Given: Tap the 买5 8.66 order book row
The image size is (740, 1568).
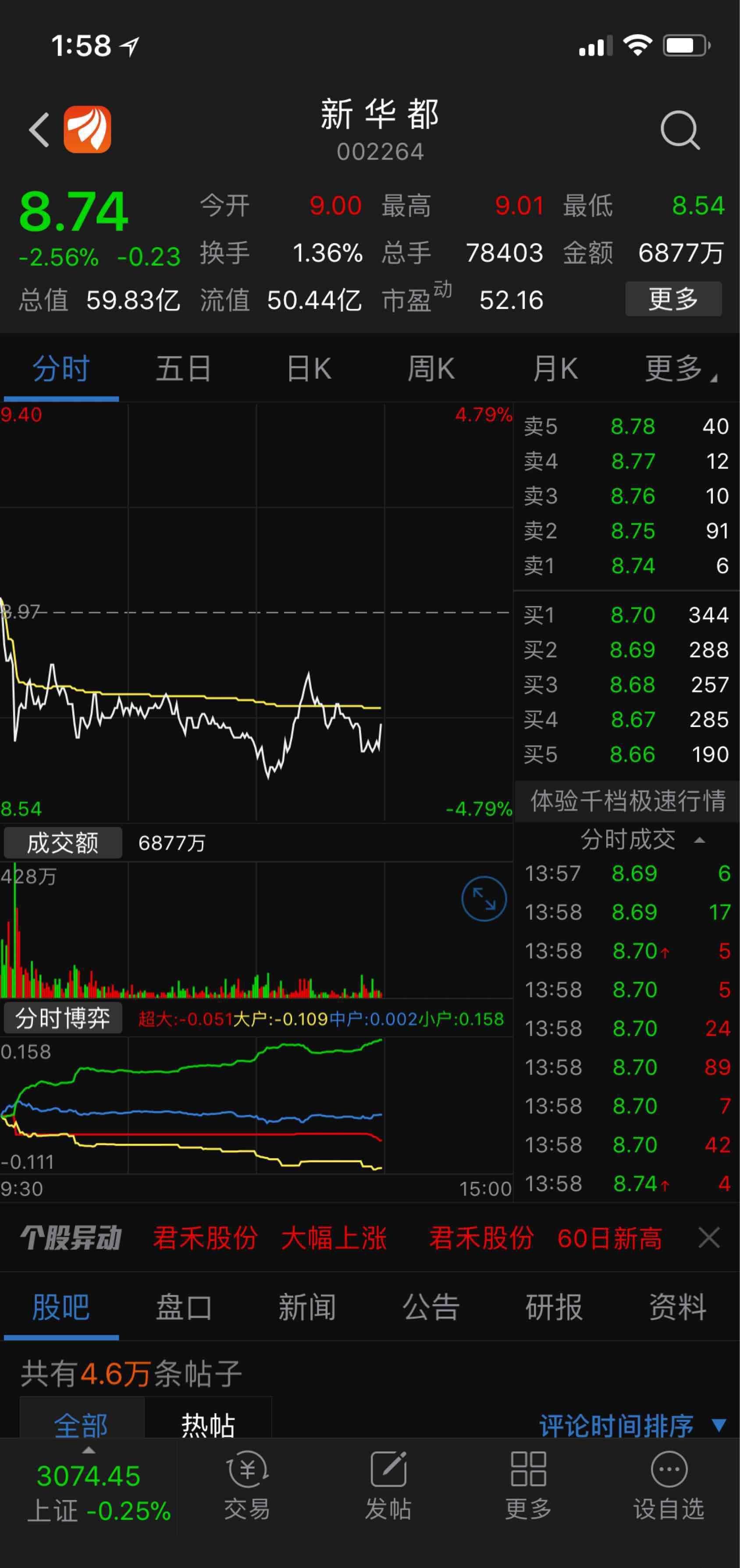Looking at the screenshot, I should [627, 755].
